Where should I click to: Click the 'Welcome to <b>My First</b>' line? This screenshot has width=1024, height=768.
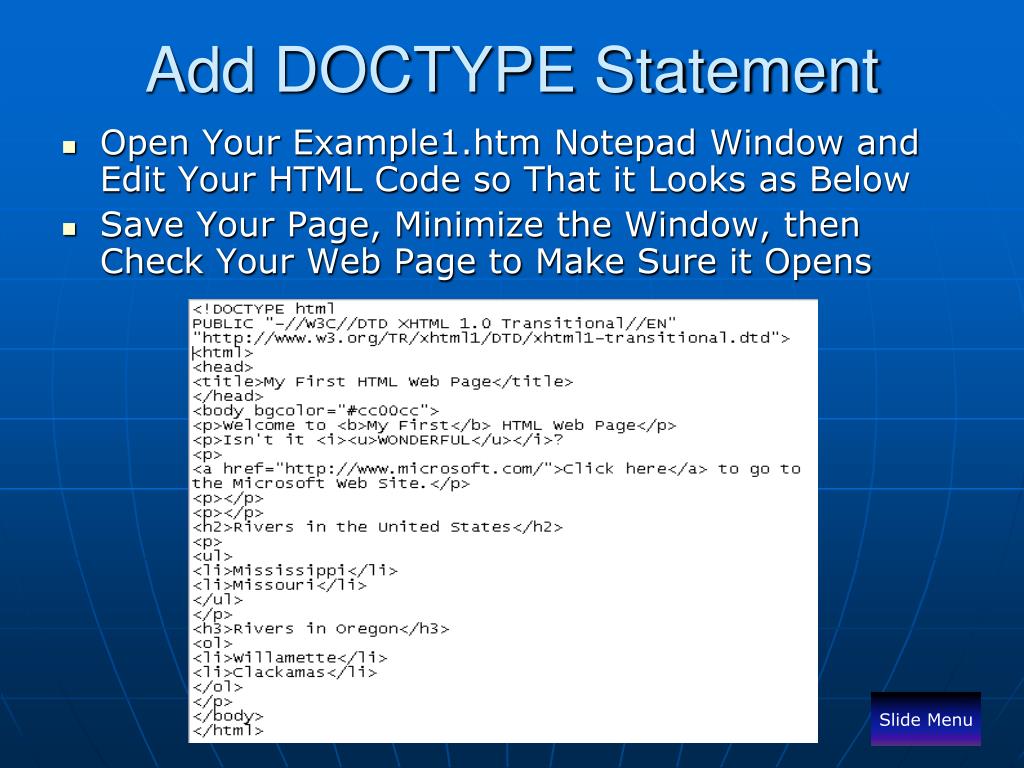[x=434, y=425]
